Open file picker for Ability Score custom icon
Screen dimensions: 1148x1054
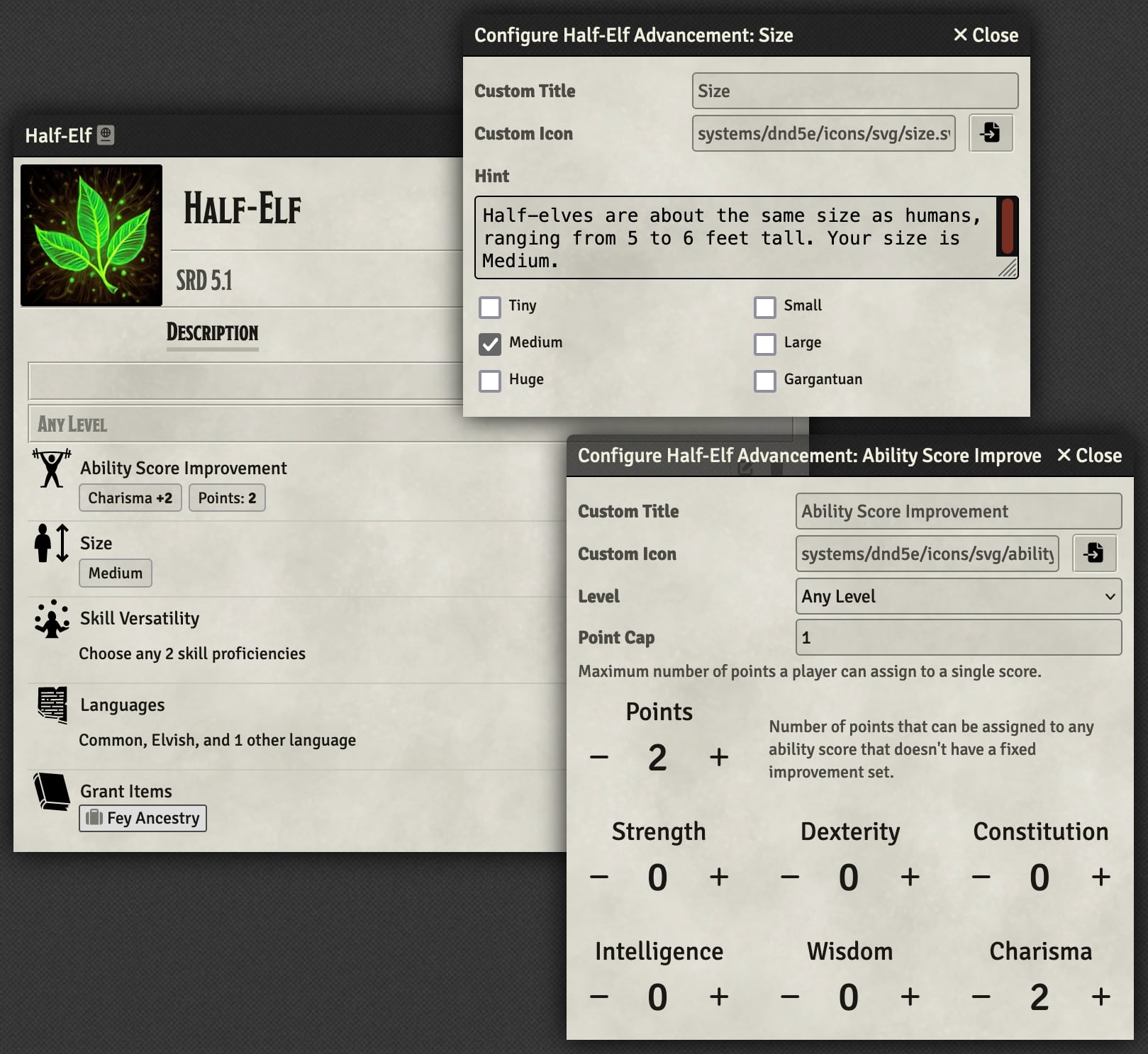pyautogui.click(x=1094, y=553)
